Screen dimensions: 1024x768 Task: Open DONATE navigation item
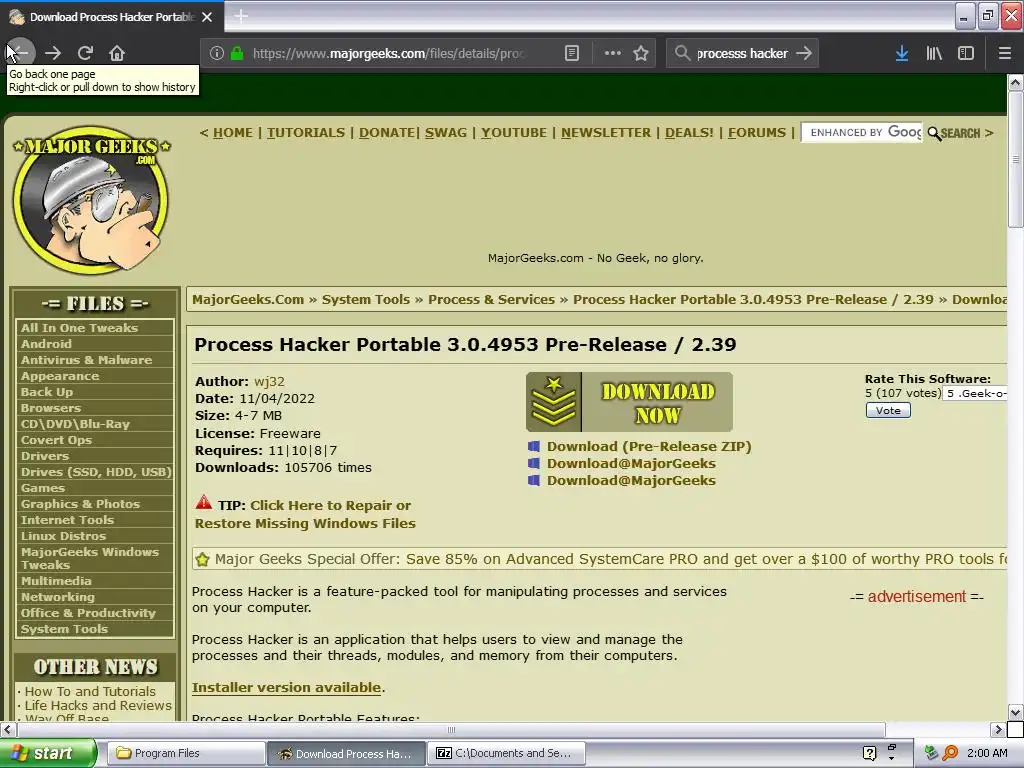387,133
